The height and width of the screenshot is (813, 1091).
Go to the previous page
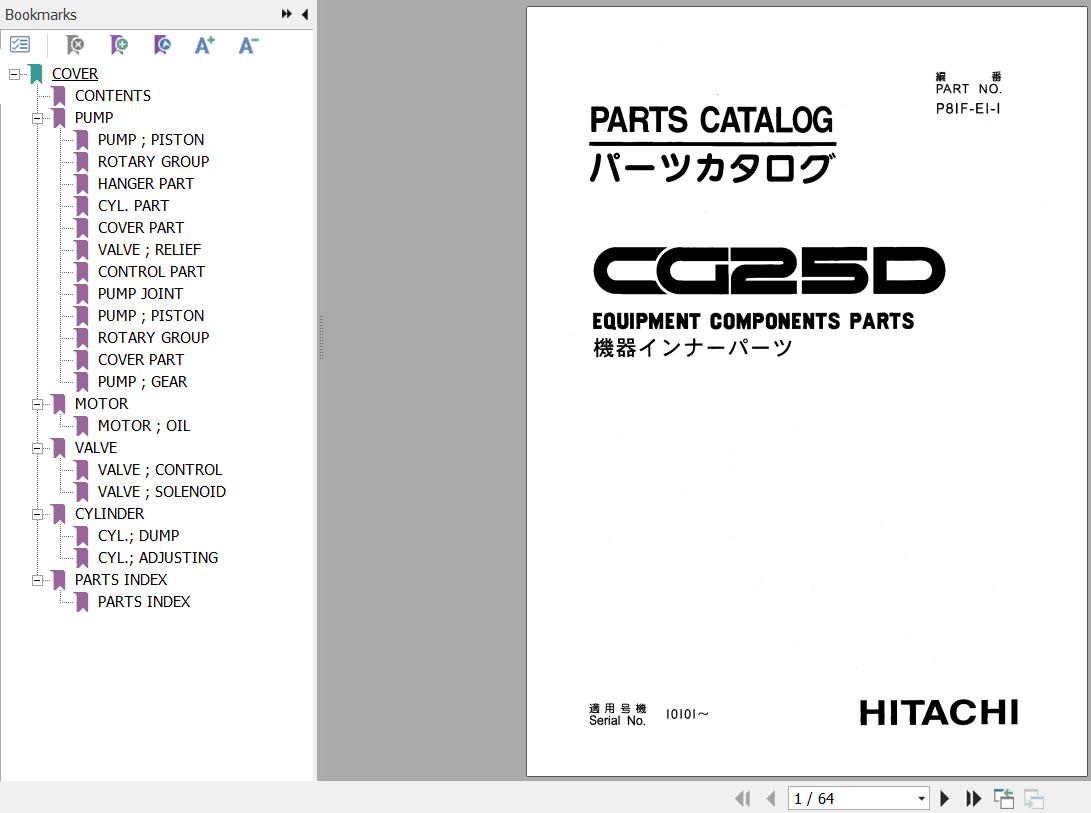click(770, 798)
